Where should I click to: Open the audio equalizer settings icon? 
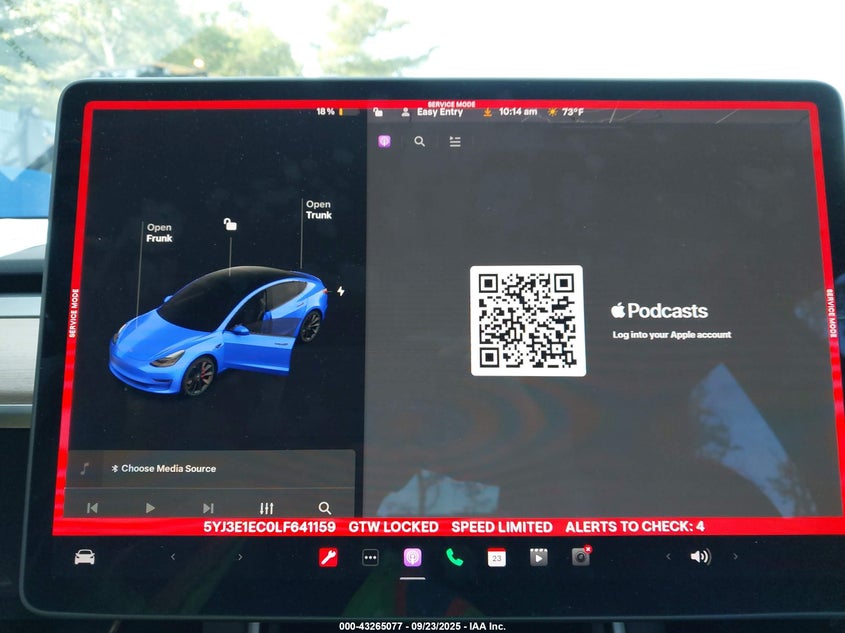coord(266,508)
